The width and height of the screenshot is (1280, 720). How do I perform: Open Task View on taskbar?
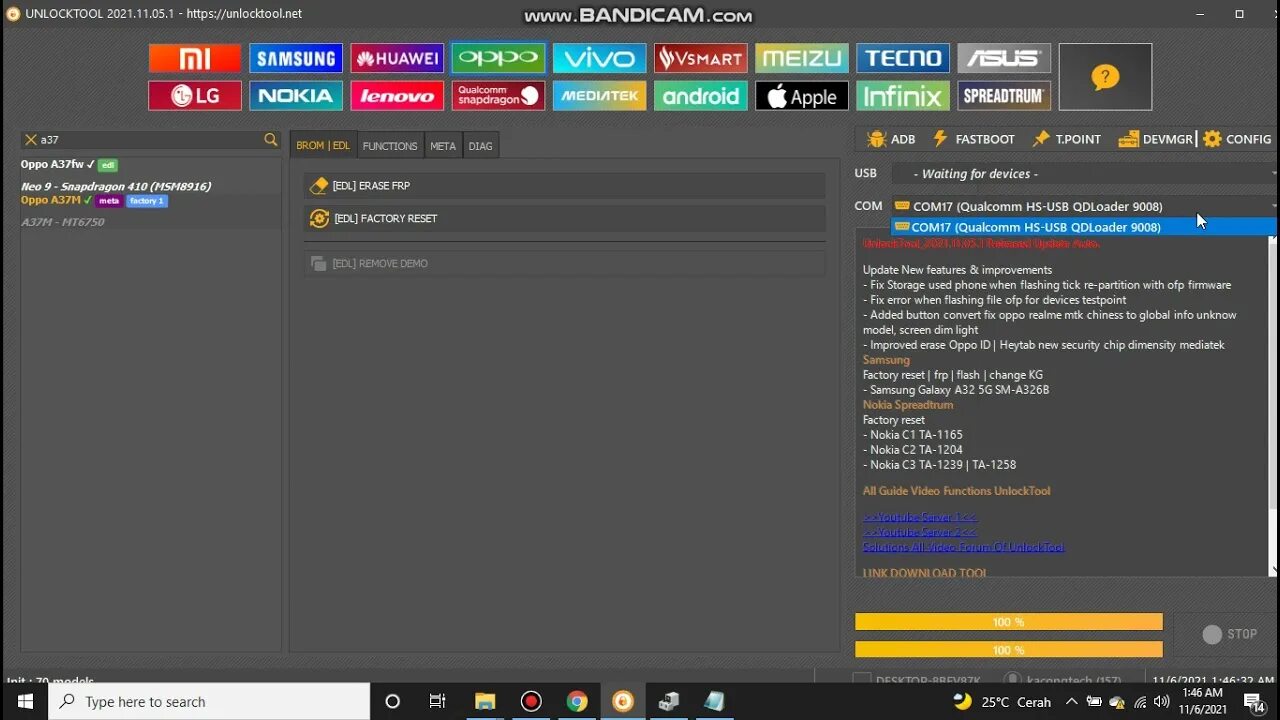(437, 702)
